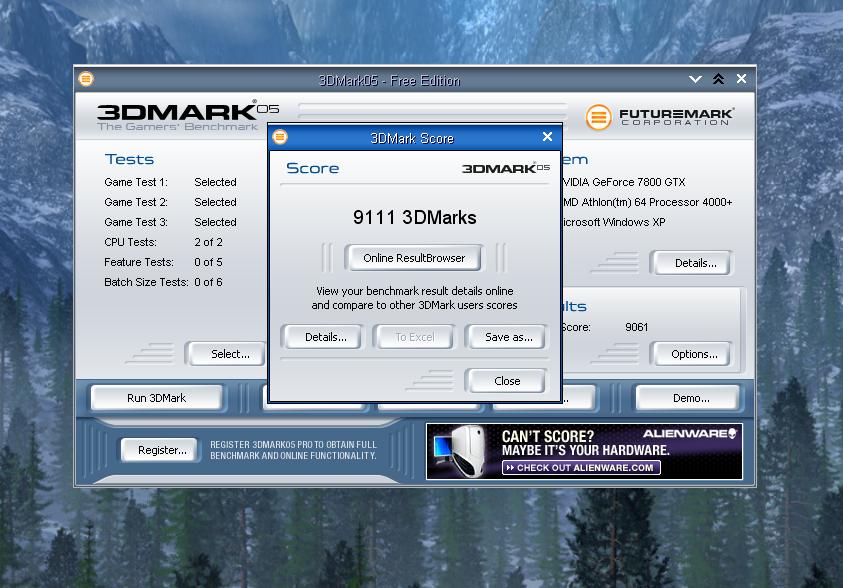Click Feature Tests: 0 of 5 row
Viewport: 843px width, 588px height.
(x=163, y=262)
